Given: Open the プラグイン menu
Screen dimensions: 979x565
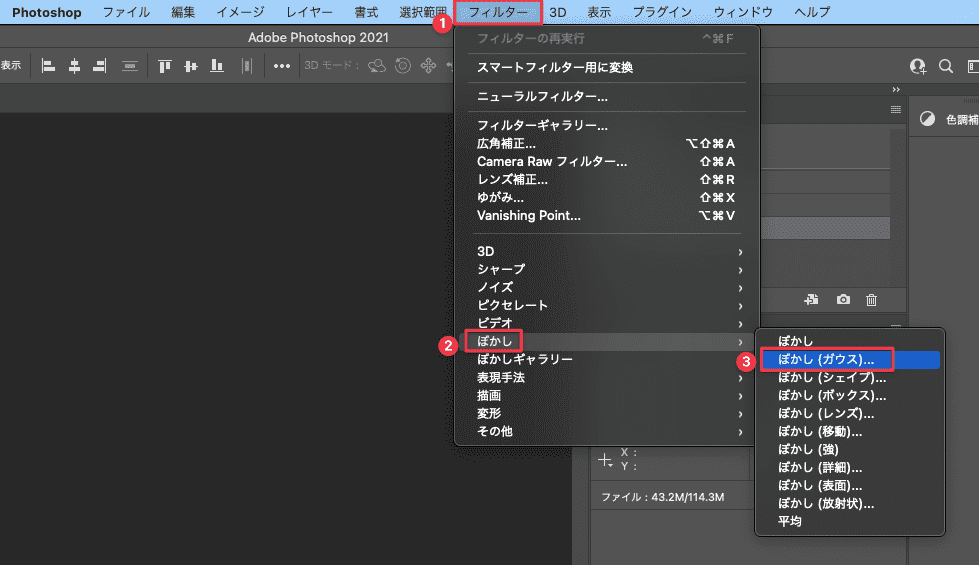Looking at the screenshot, I should coord(662,12).
